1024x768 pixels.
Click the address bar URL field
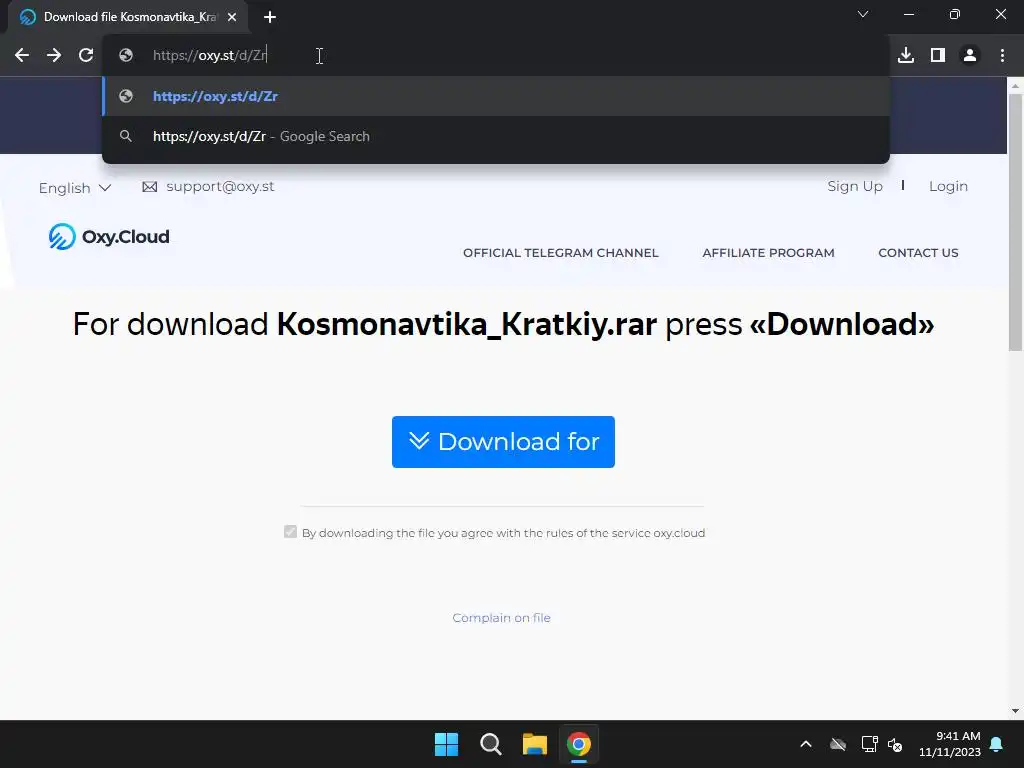[496, 56]
